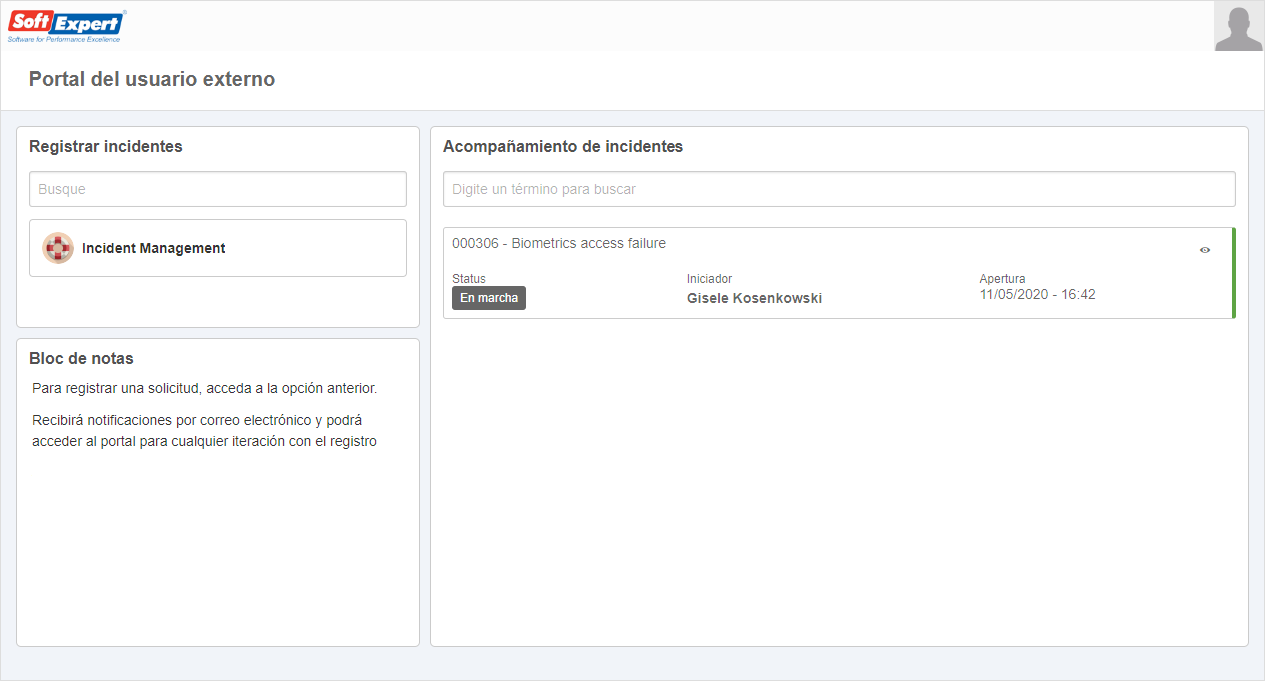This screenshot has width=1265, height=681.
Task: Click the Iniciador label
Action: tap(710, 279)
